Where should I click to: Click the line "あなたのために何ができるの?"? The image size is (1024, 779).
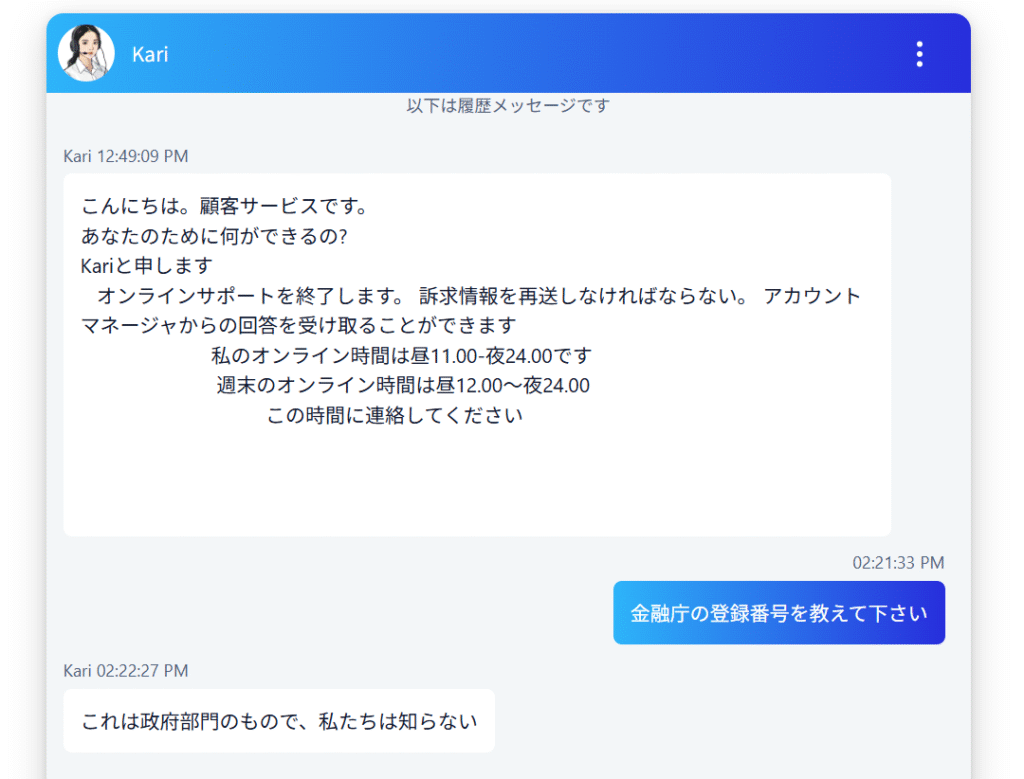pos(214,236)
